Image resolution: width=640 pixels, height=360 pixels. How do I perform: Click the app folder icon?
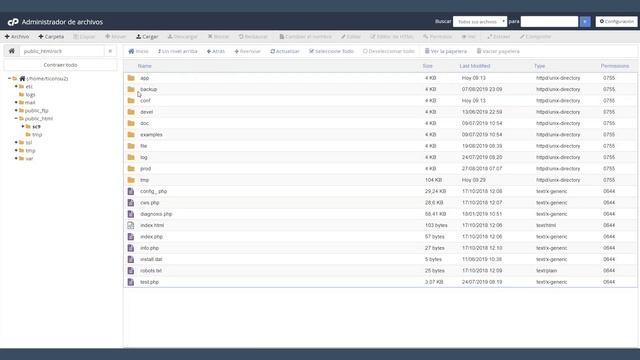131,78
